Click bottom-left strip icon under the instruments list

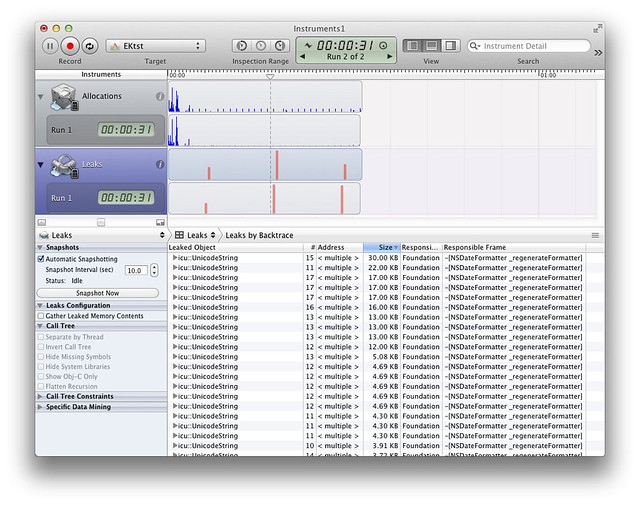click(42, 222)
